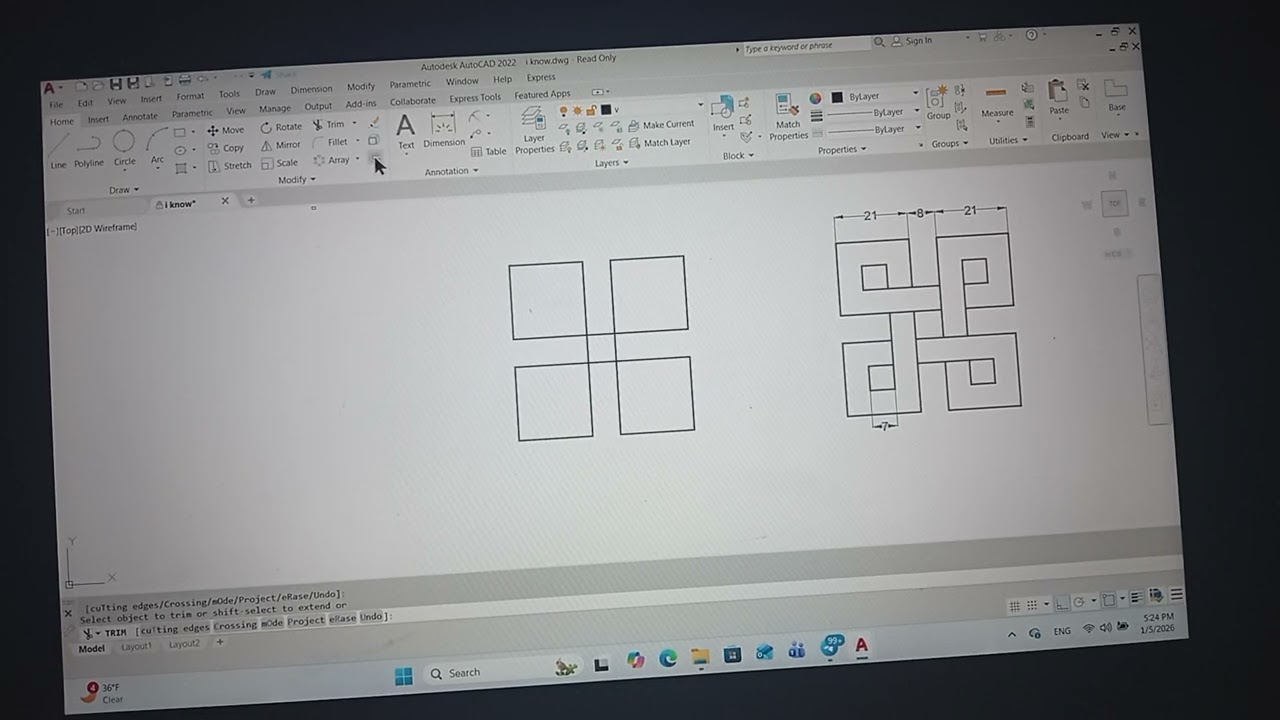Toggle ortho mode in status bar

coord(1062,603)
